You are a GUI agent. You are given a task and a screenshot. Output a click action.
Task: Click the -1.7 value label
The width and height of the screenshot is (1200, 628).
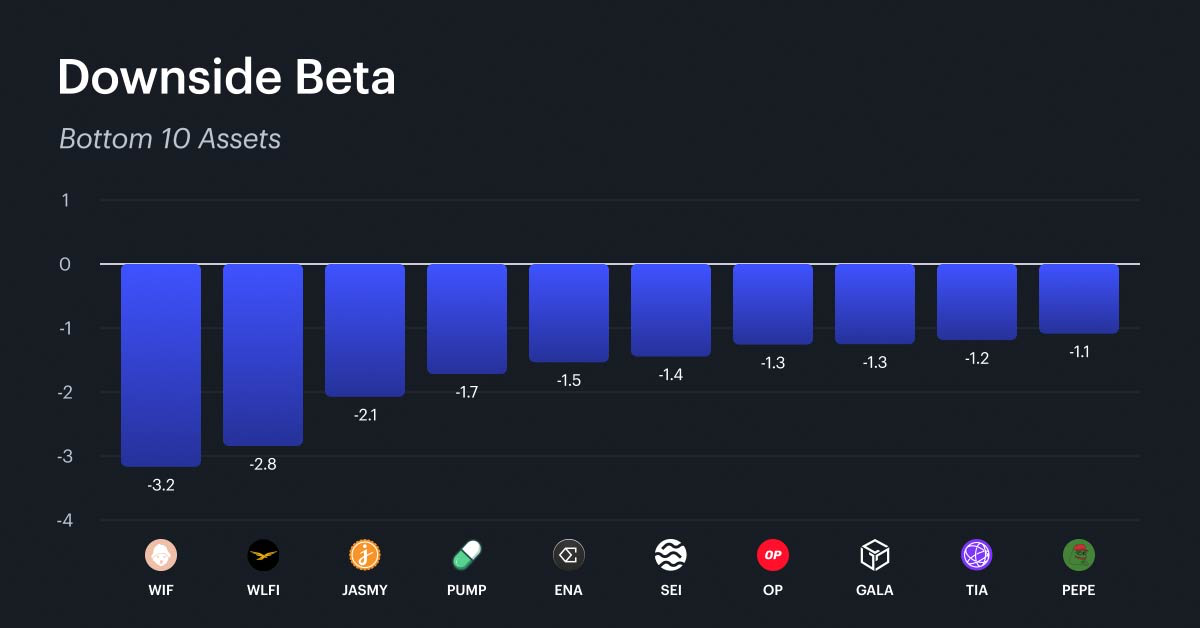(467, 392)
